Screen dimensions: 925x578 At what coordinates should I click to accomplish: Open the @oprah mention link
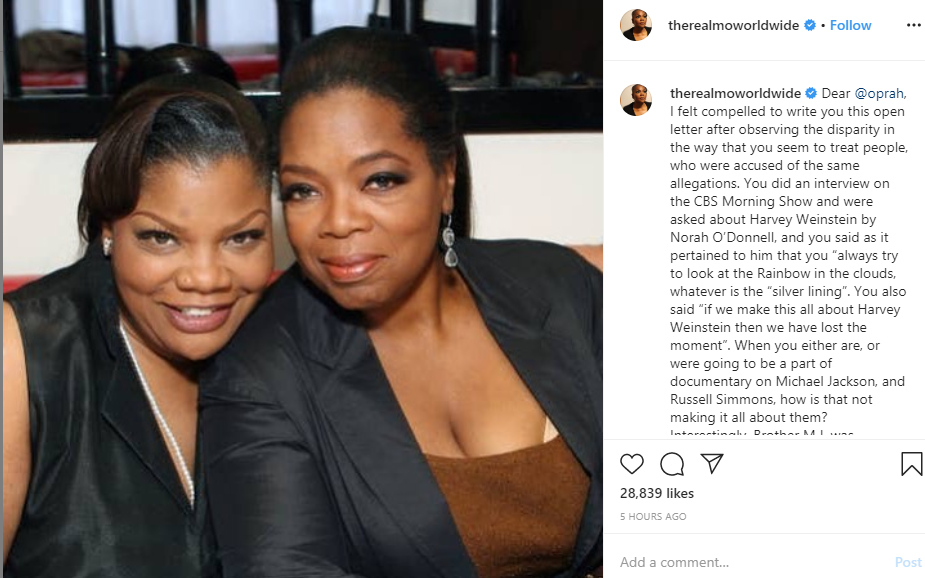coord(879,93)
